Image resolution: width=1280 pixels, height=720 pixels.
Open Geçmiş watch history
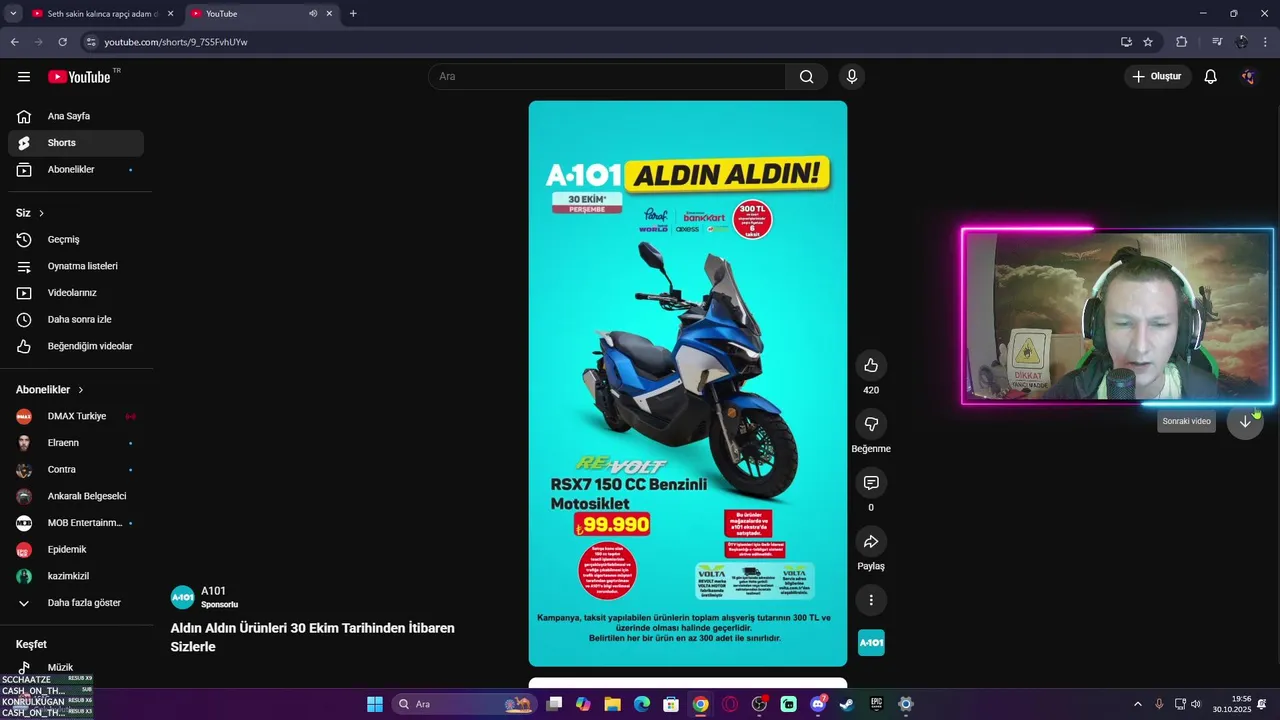point(76,240)
